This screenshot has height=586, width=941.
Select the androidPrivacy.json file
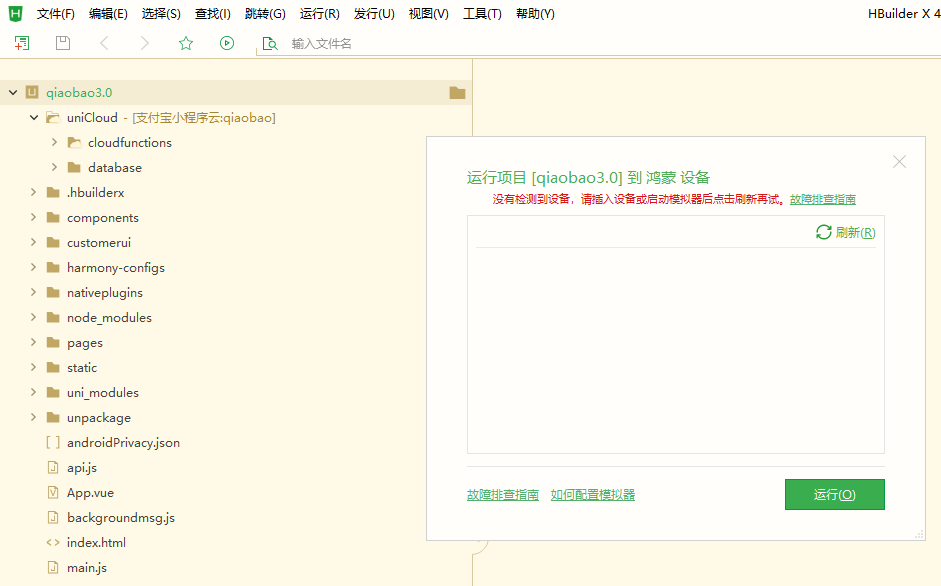tap(124, 443)
